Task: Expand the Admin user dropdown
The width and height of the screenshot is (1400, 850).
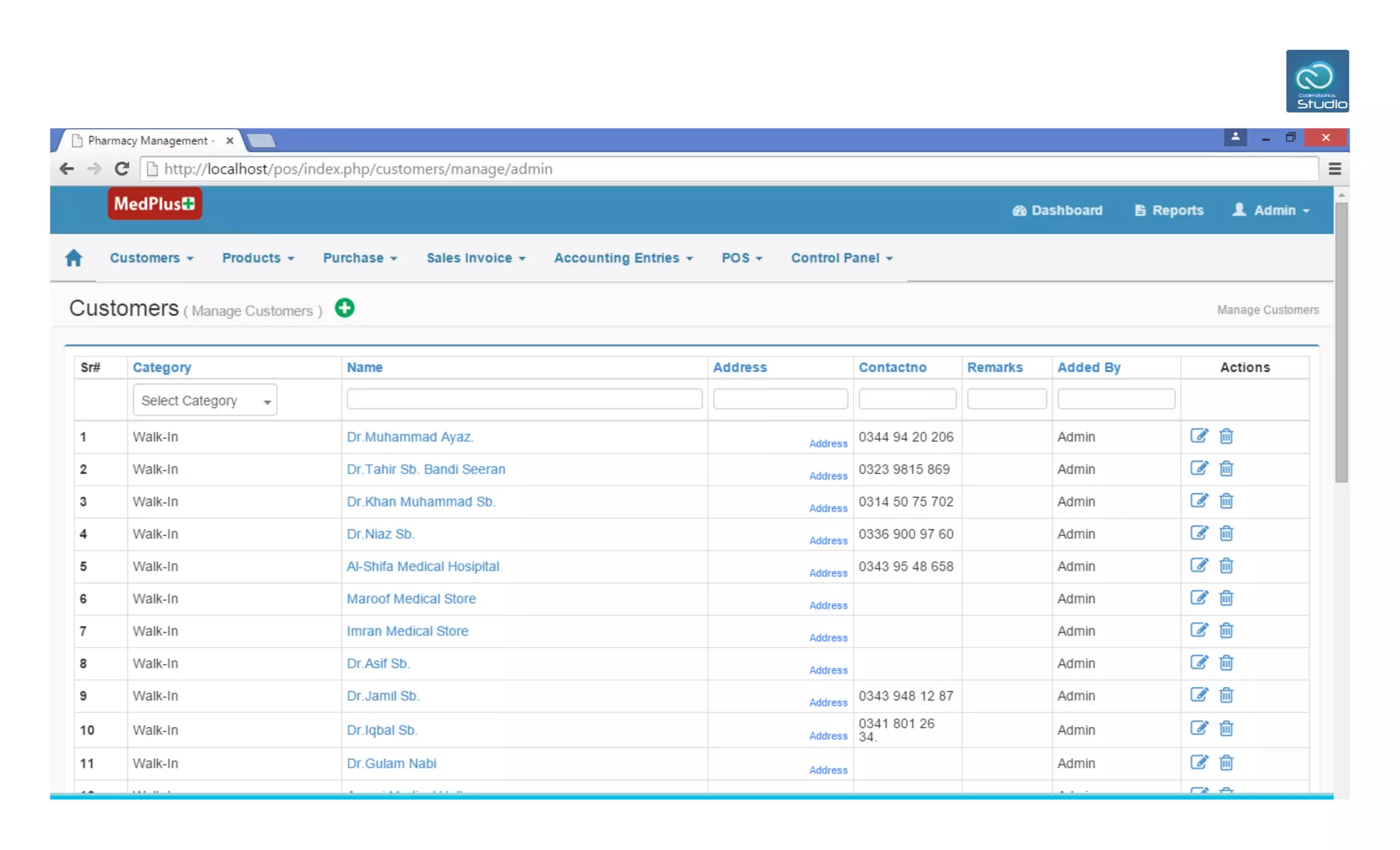Action: (1271, 211)
